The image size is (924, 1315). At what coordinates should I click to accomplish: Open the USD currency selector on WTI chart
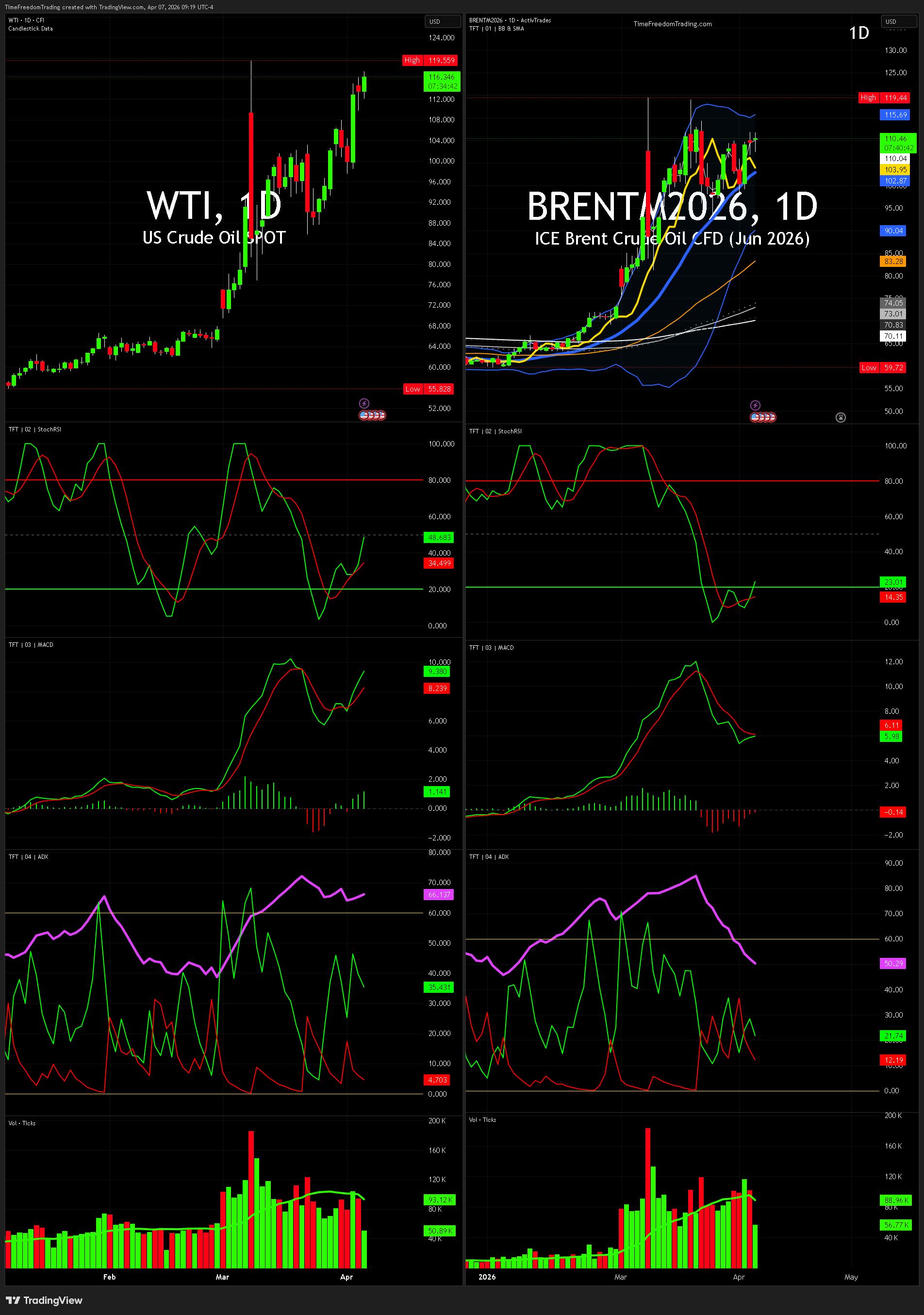[442, 22]
